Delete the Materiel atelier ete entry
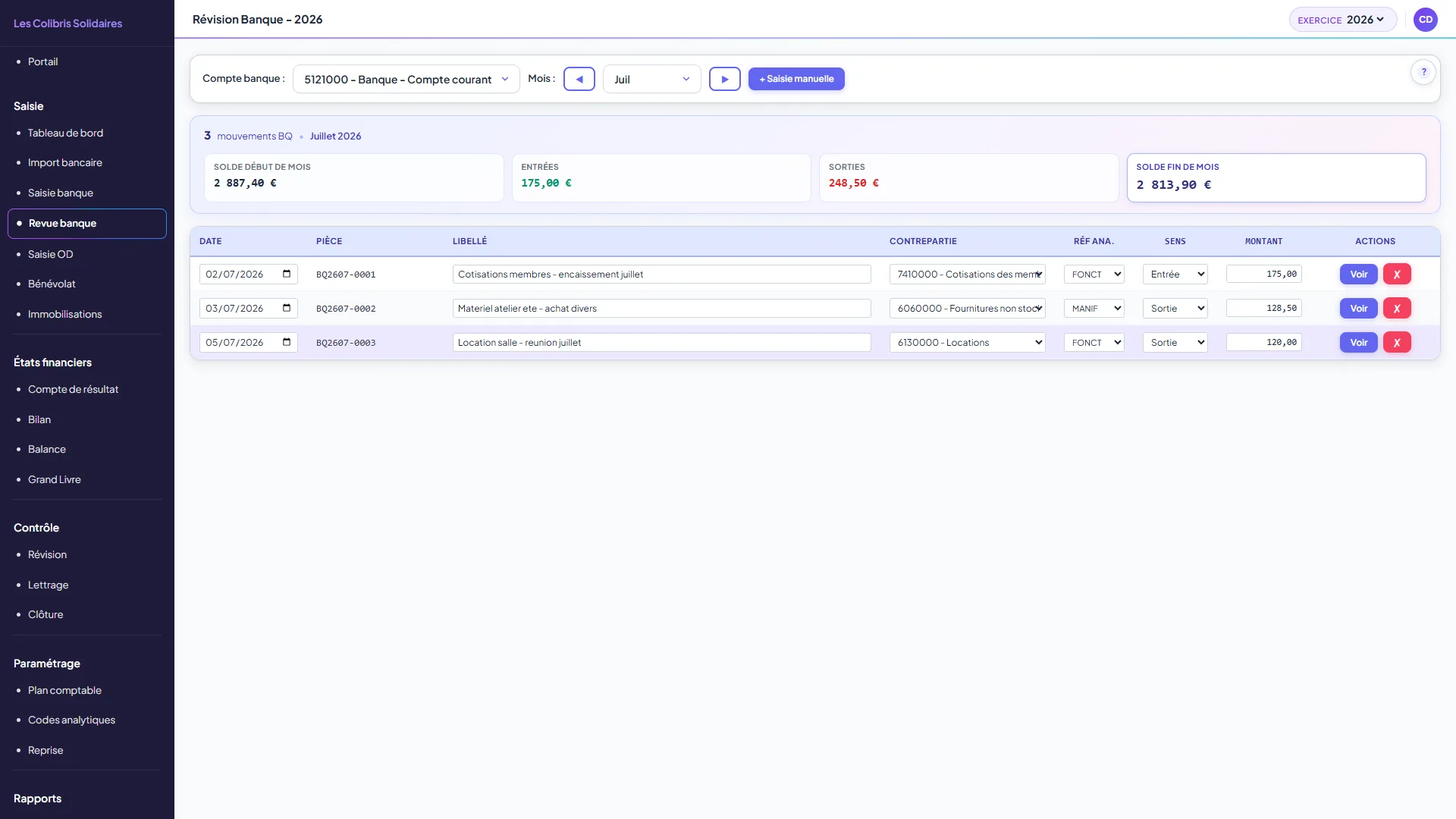The height and width of the screenshot is (819, 1456). (1397, 309)
